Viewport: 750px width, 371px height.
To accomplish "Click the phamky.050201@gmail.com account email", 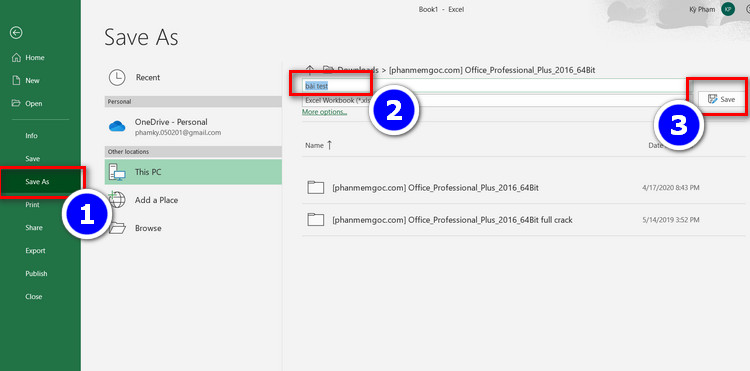I will pyautogui.click(x=177, y=132).
